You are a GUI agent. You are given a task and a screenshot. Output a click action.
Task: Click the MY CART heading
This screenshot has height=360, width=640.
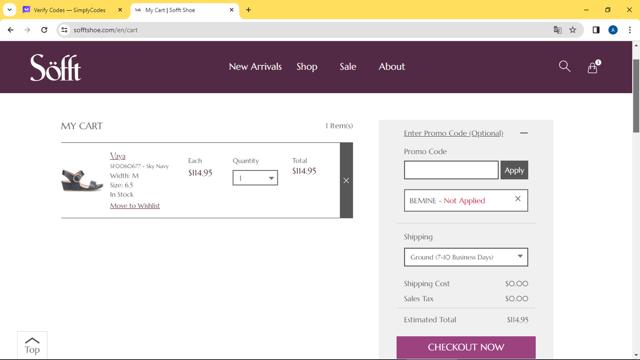coord(82,126)
